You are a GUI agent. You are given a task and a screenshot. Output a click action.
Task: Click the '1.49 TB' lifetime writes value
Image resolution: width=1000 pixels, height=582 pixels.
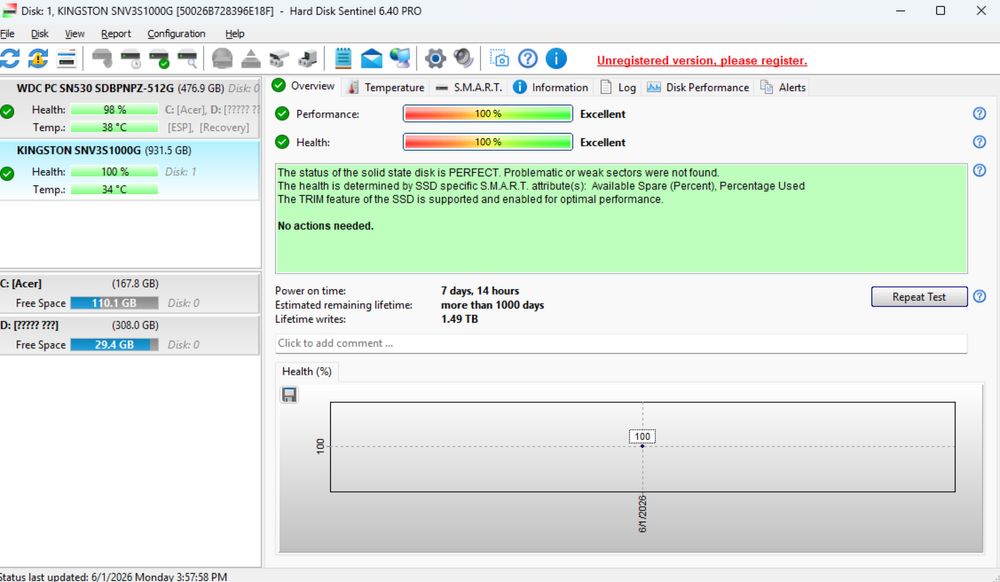(x=459, y=319)
